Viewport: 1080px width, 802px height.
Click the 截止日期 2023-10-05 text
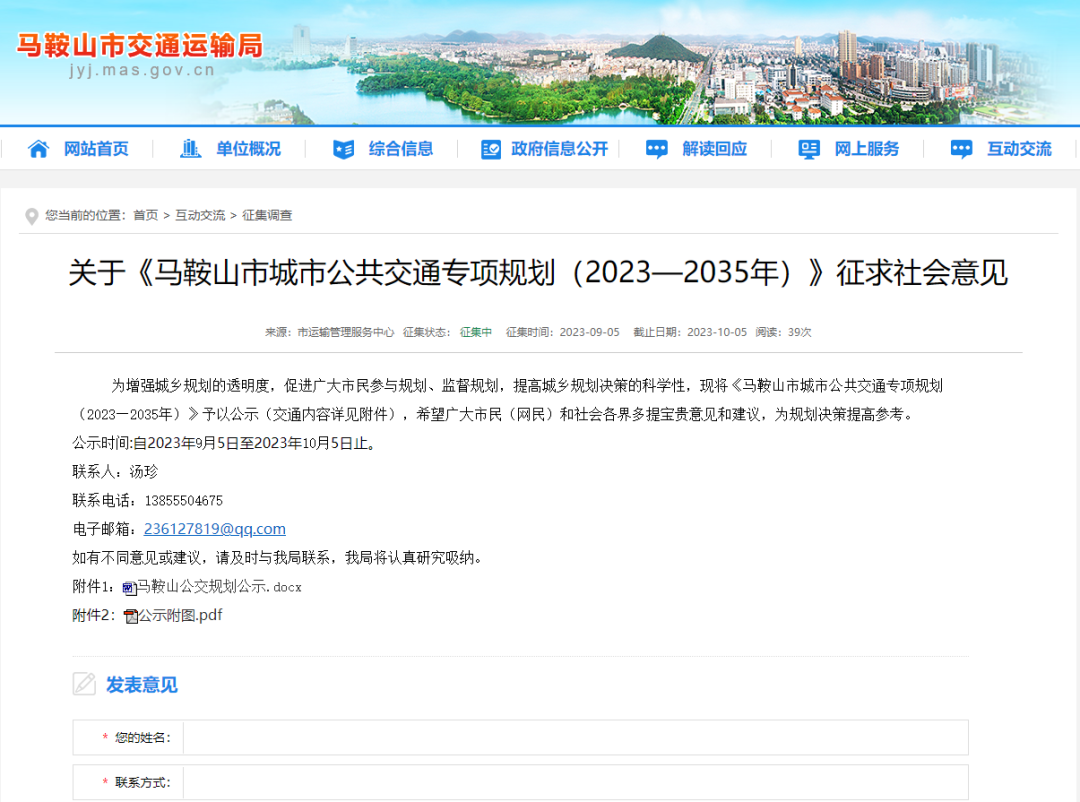[690, 332]
